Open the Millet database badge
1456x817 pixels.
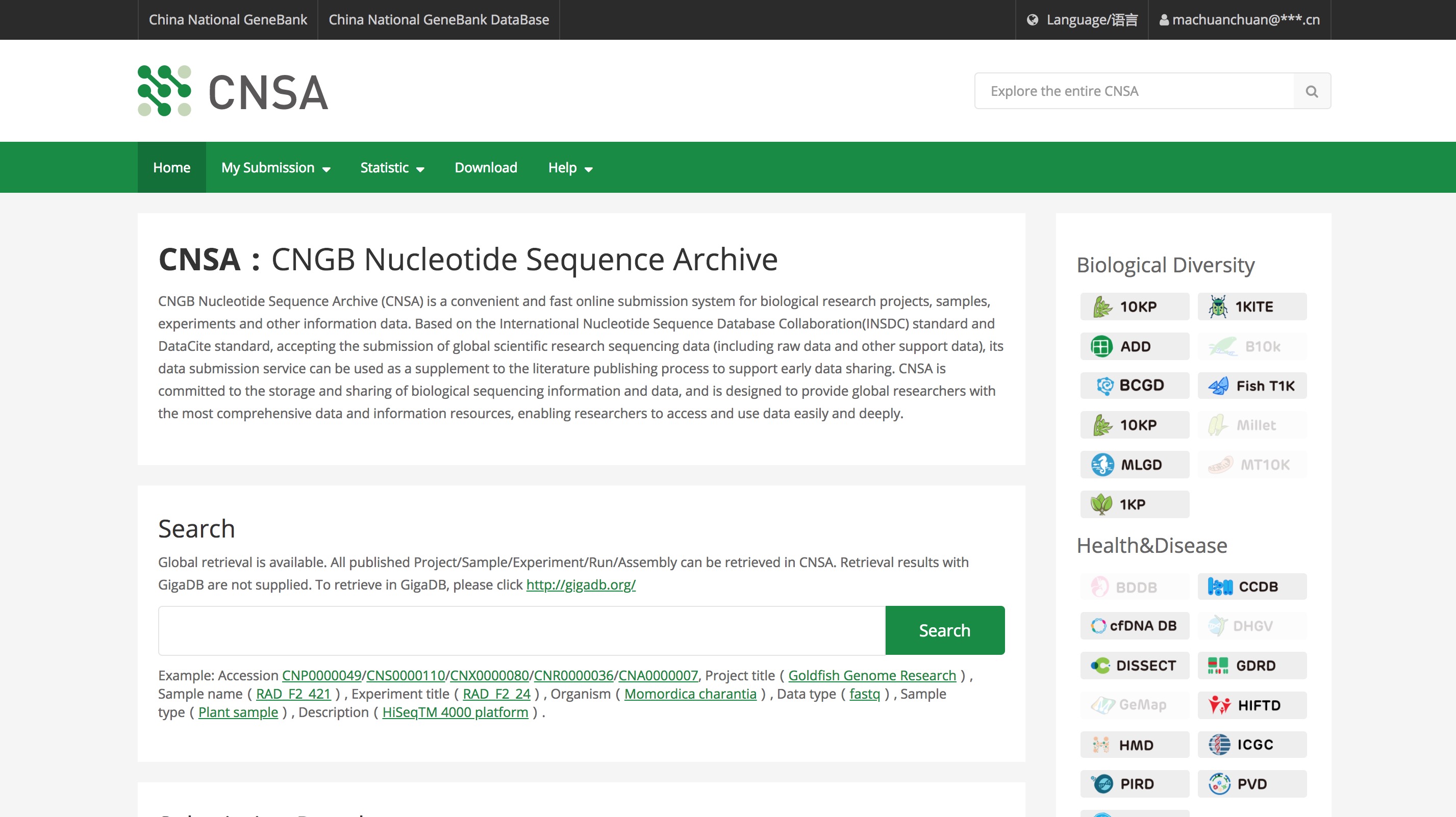(x=1252, y=425)
